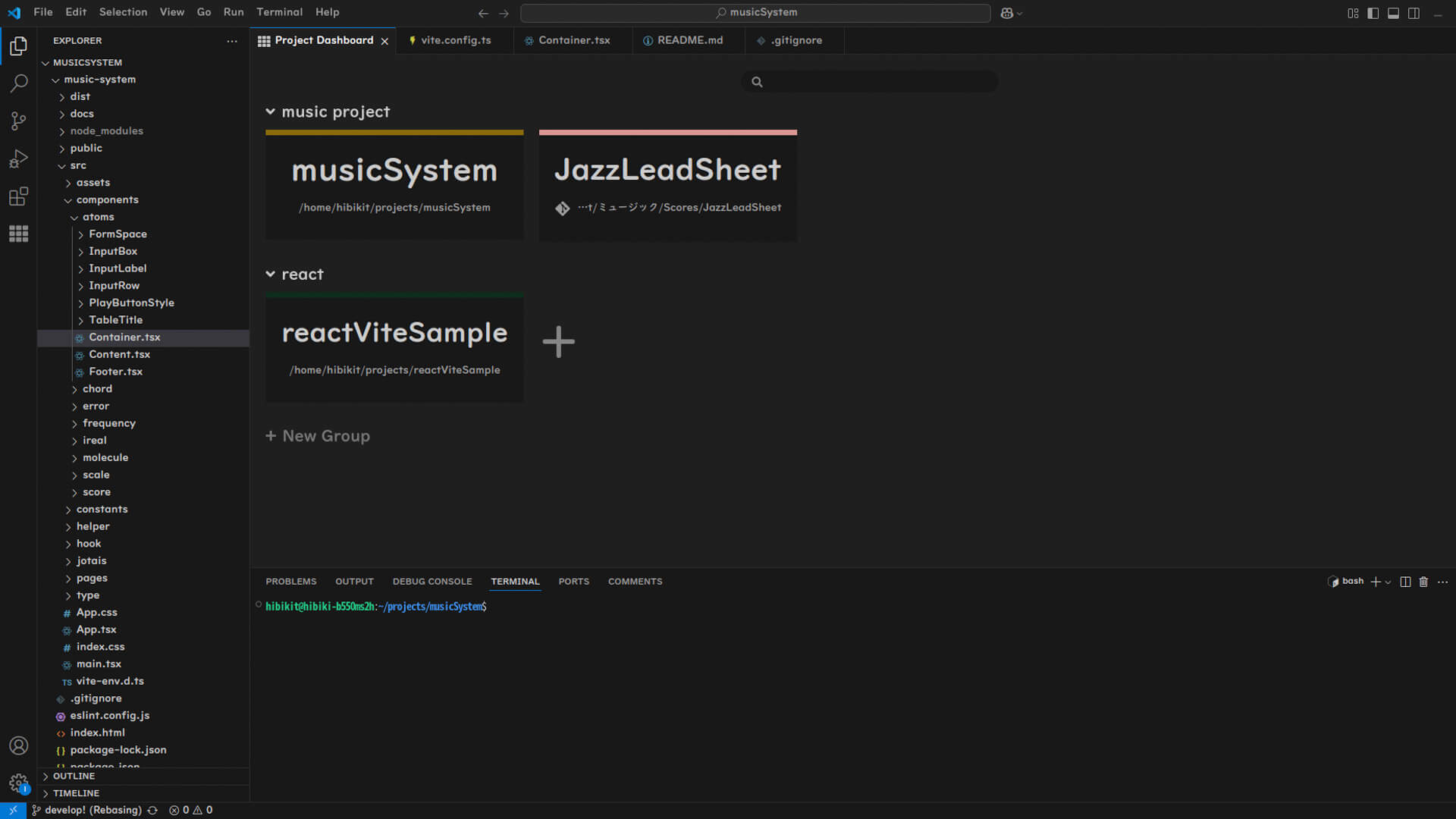The height and width of the screenshot is (819, 1456).
Task: Split the terminal pane
Action: (x=1405, y=582)
